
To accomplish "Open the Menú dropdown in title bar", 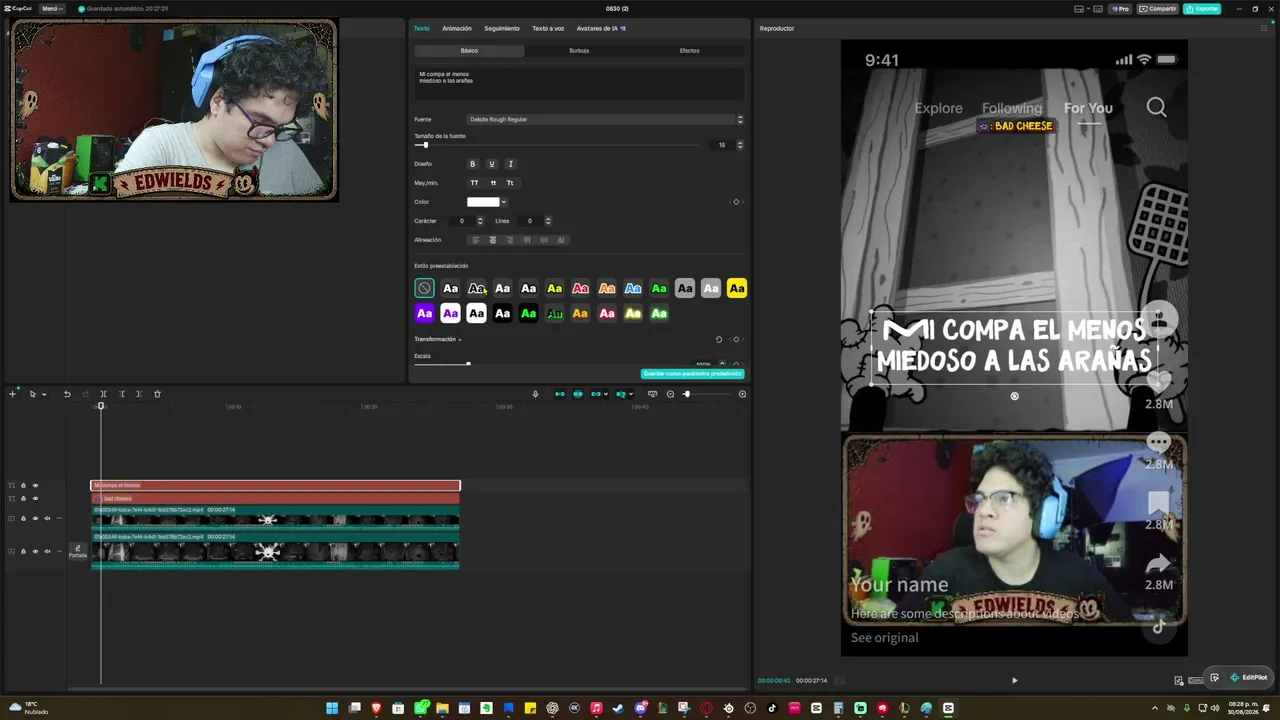I will (51, 9).
